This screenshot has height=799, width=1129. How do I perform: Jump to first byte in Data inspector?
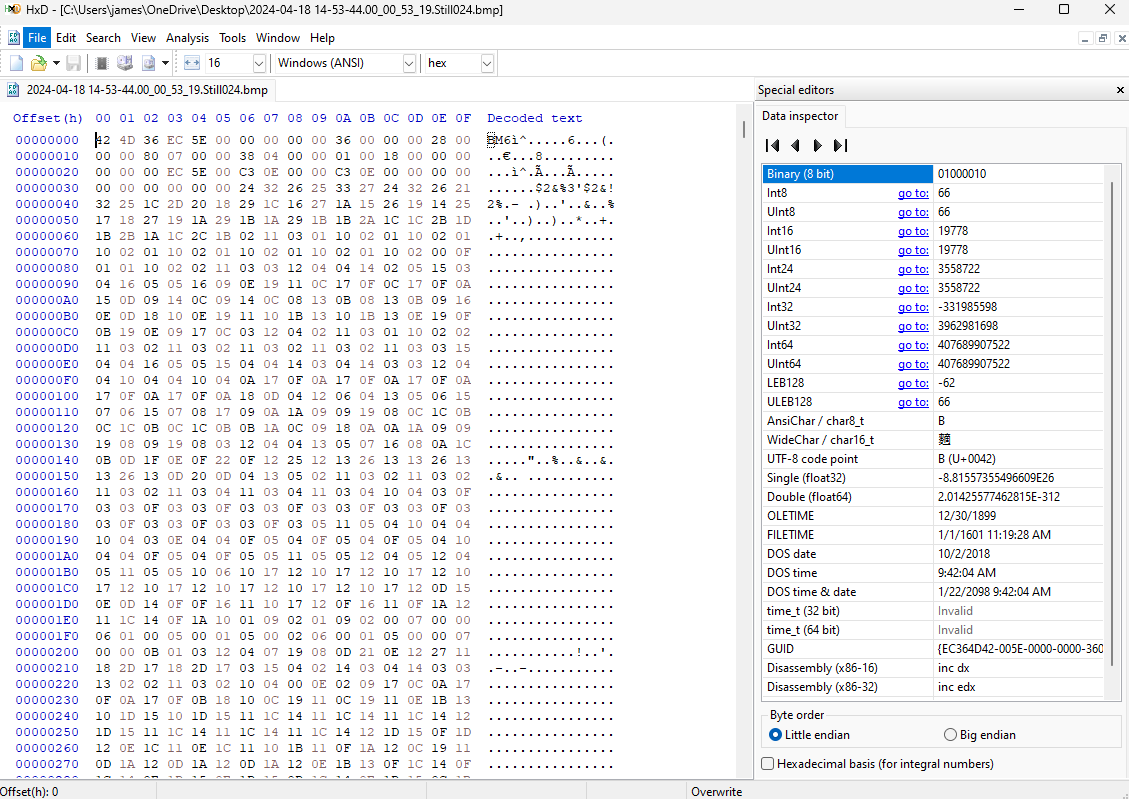tap(773, 146)
